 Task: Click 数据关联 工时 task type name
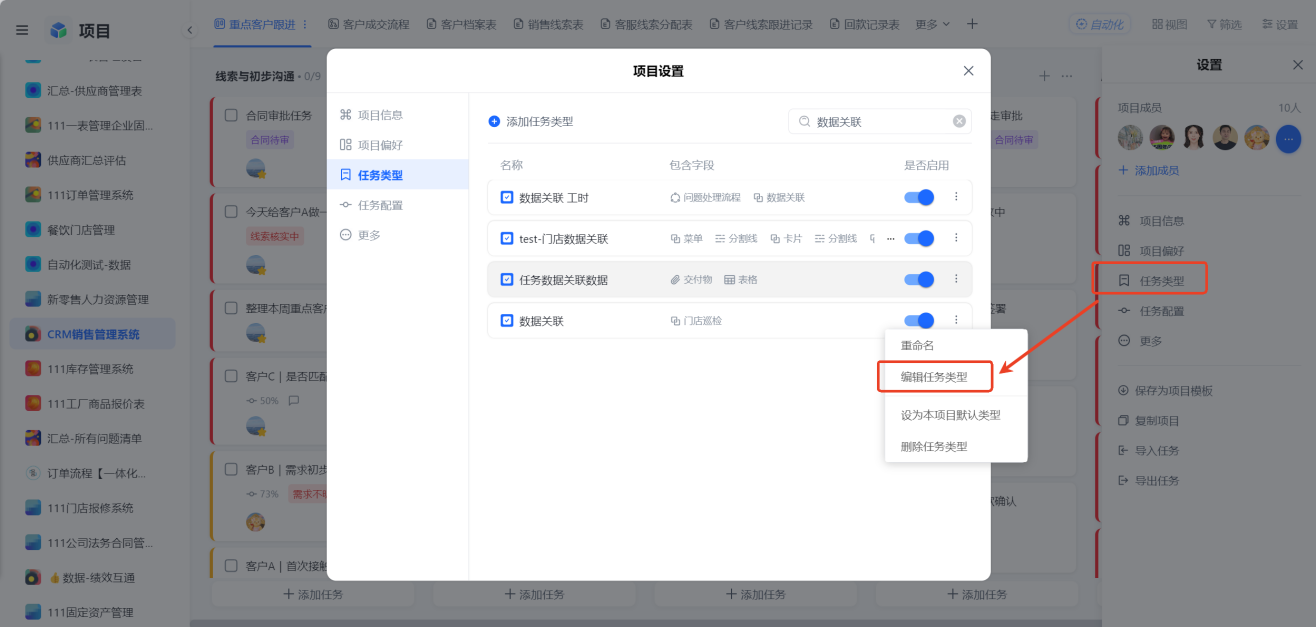point(554,198)
